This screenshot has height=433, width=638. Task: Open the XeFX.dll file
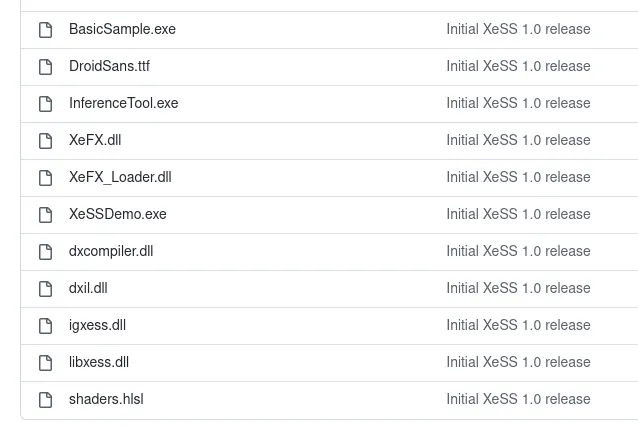point(95,141)
